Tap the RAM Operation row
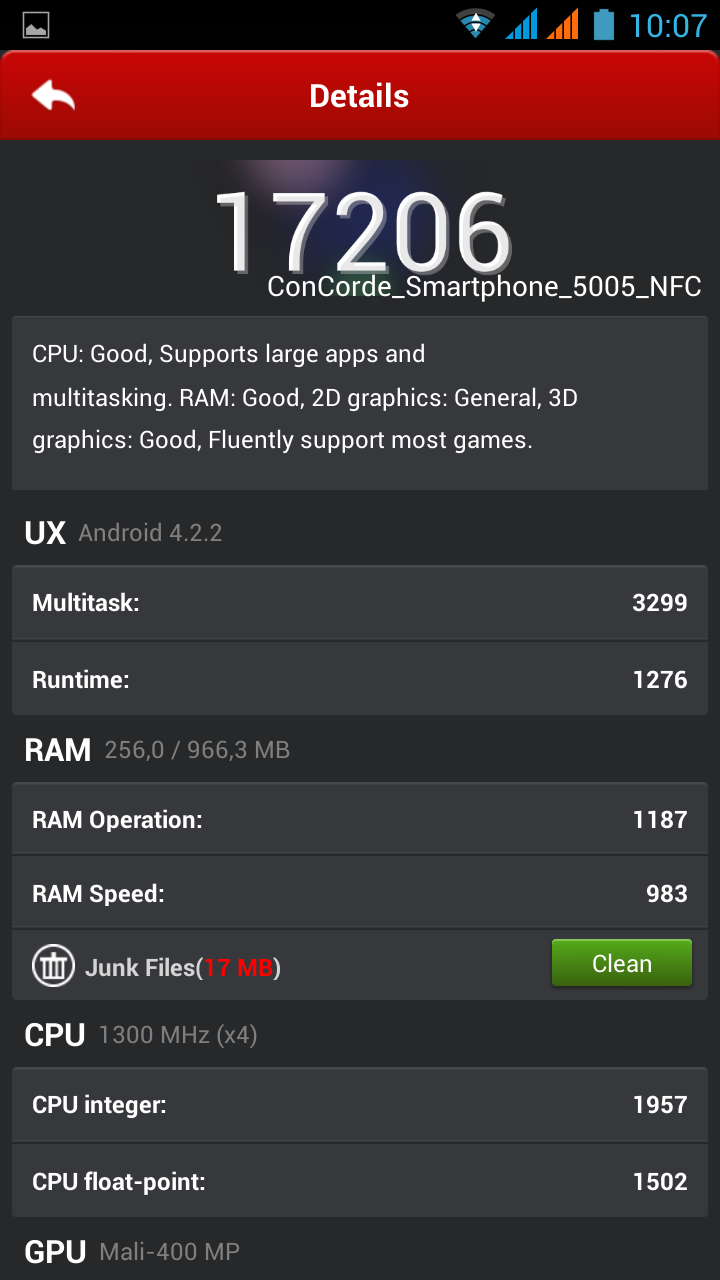720x1280 pixels. (x=360, y=820)
